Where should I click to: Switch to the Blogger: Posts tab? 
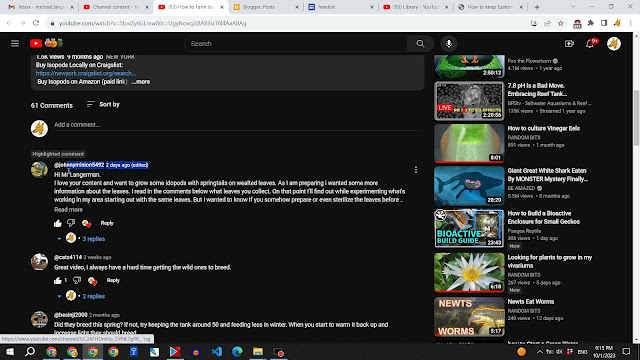(265, 7)
